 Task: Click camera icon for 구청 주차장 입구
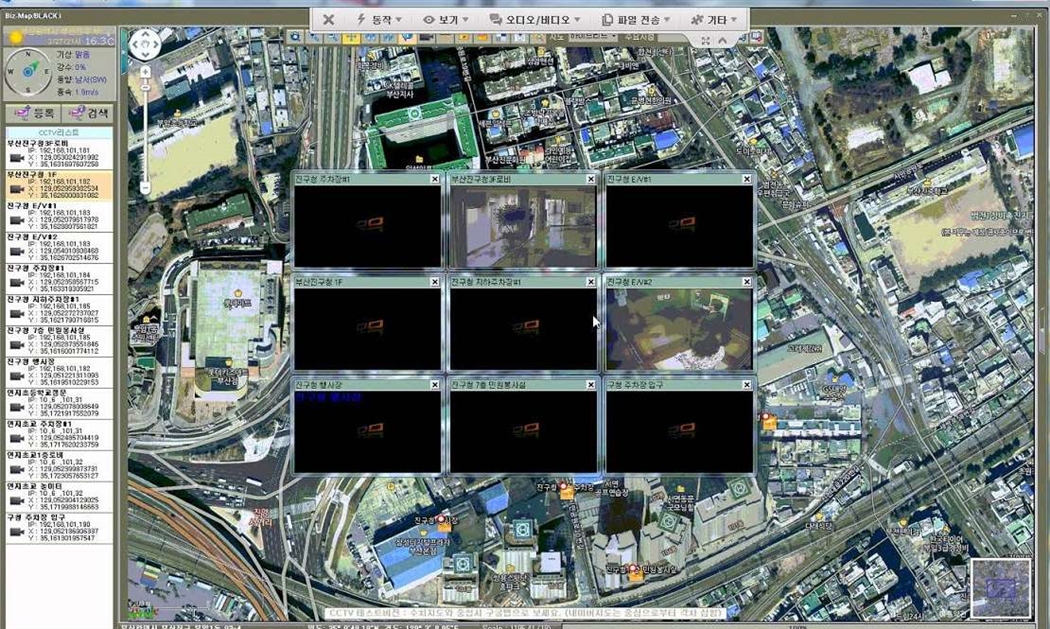coord(17,530)
